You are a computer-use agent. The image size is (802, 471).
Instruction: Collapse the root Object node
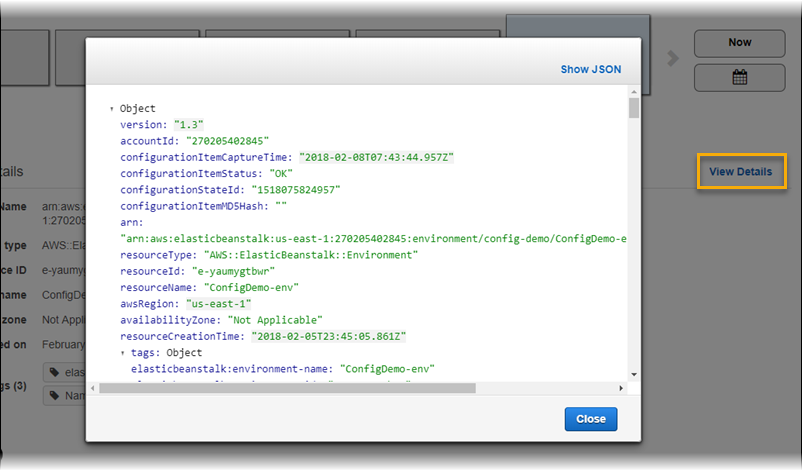(x=112, y=109)
